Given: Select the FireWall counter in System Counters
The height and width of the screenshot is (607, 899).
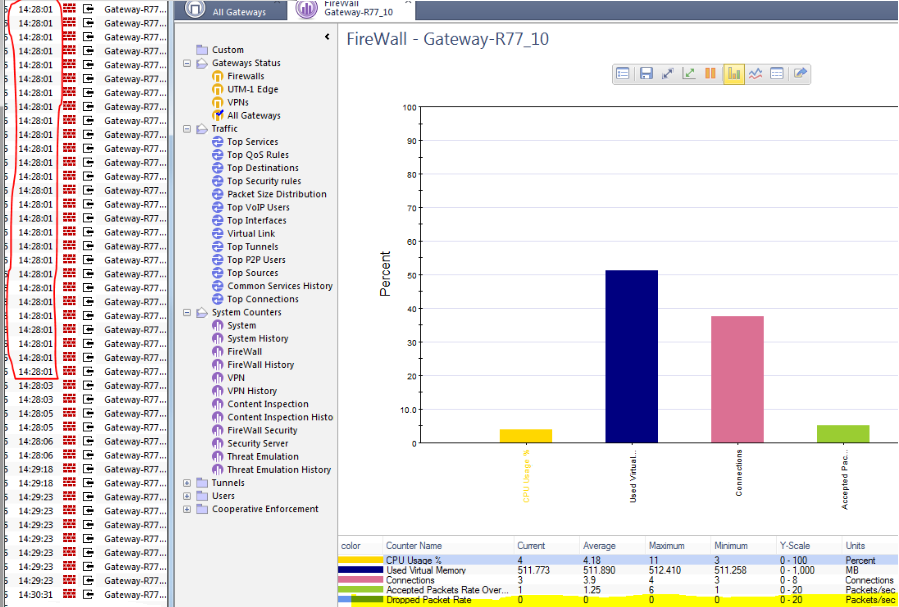Looking at the screenshot, I should tap(246, 351).
